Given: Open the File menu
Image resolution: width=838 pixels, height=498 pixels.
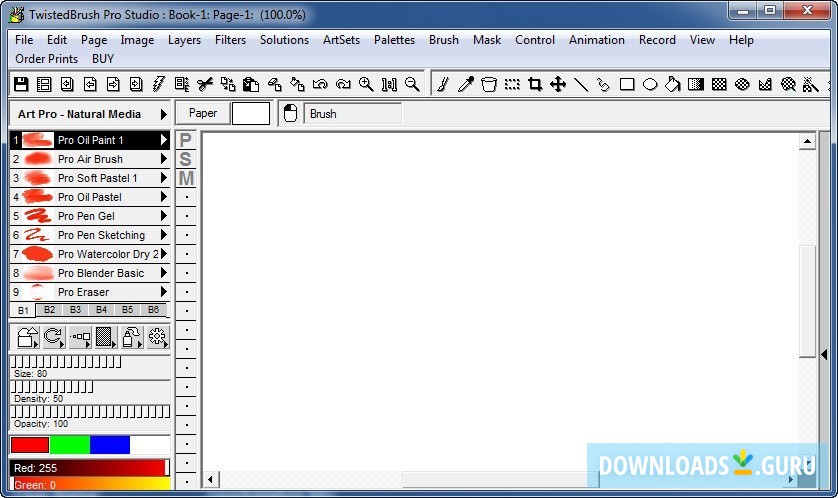Looking at the screenshot, I should coord(24,40).
